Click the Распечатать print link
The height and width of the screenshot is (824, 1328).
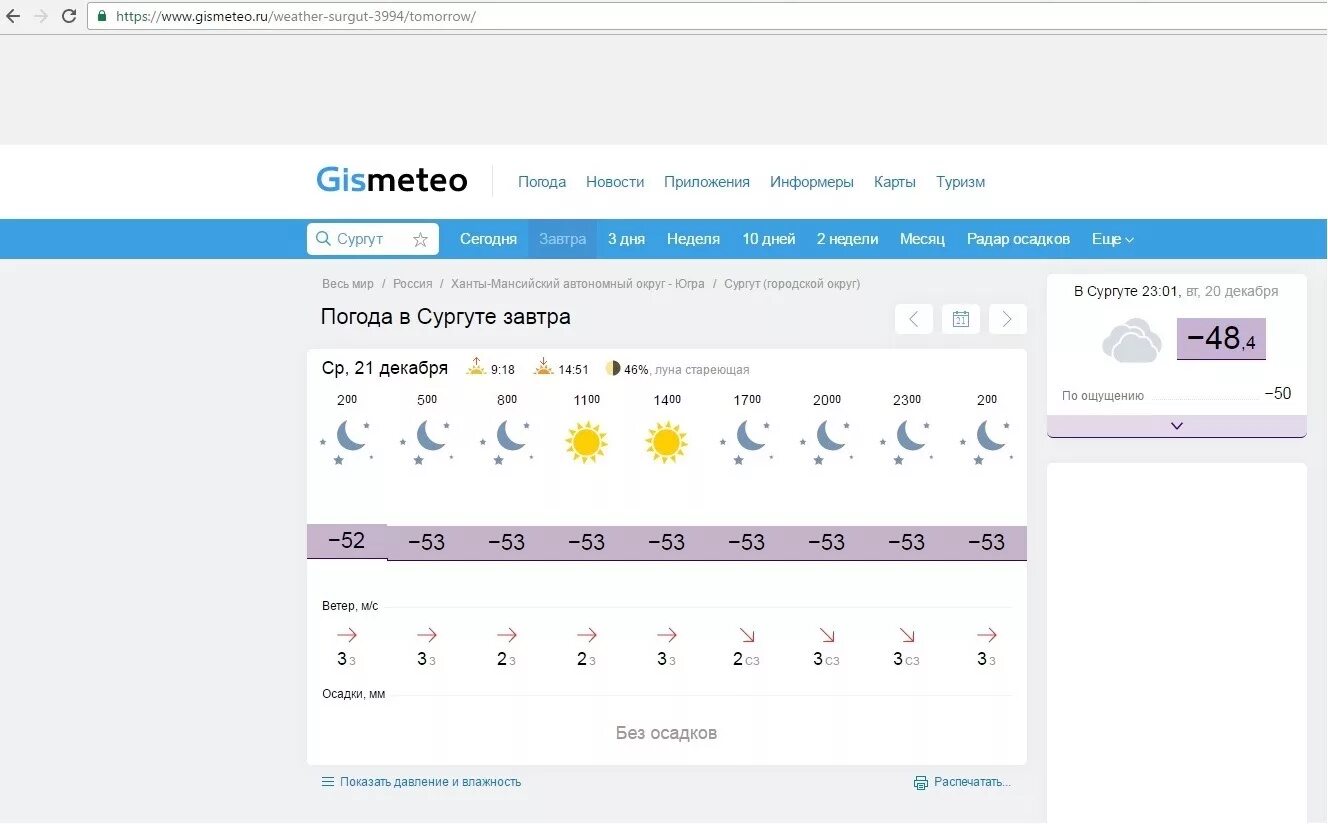click(962, 782)
